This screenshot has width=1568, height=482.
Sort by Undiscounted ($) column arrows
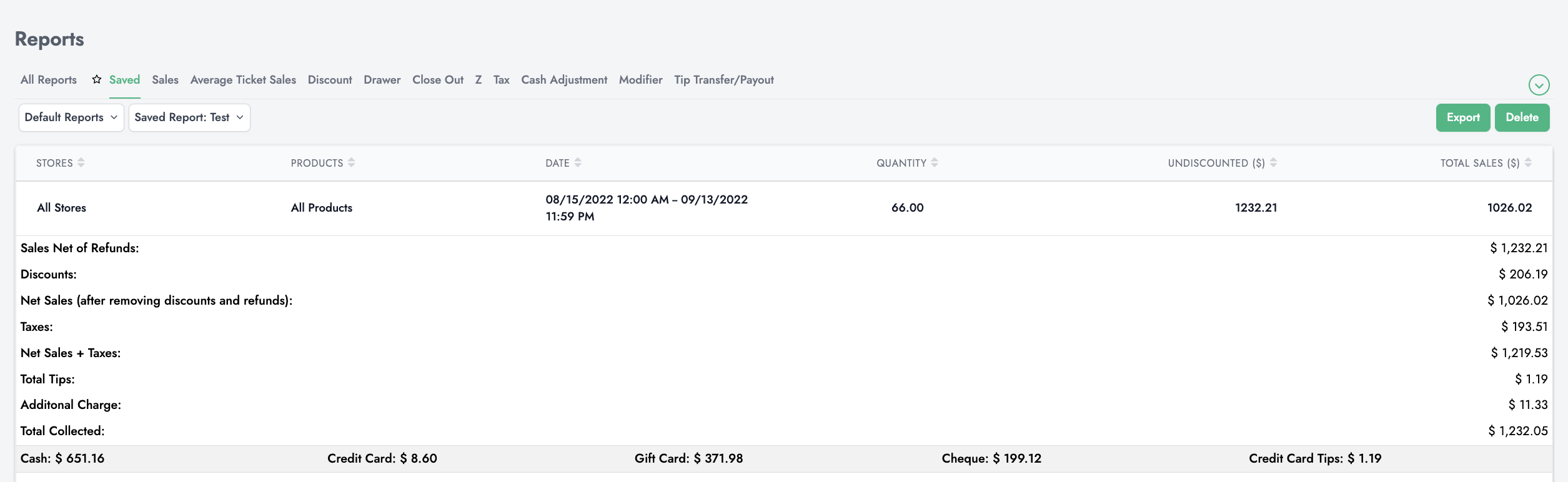click(x=1273, y=163)
